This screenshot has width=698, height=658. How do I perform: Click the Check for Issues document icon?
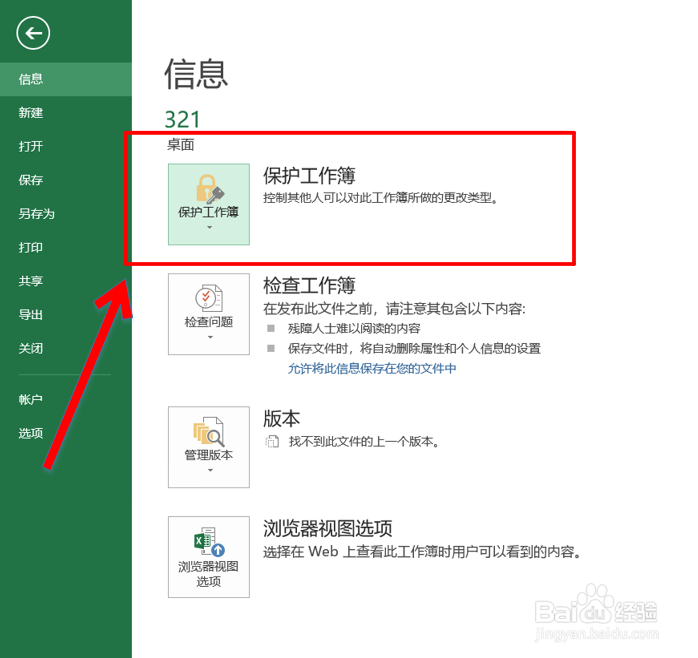(x=209, y=297)
